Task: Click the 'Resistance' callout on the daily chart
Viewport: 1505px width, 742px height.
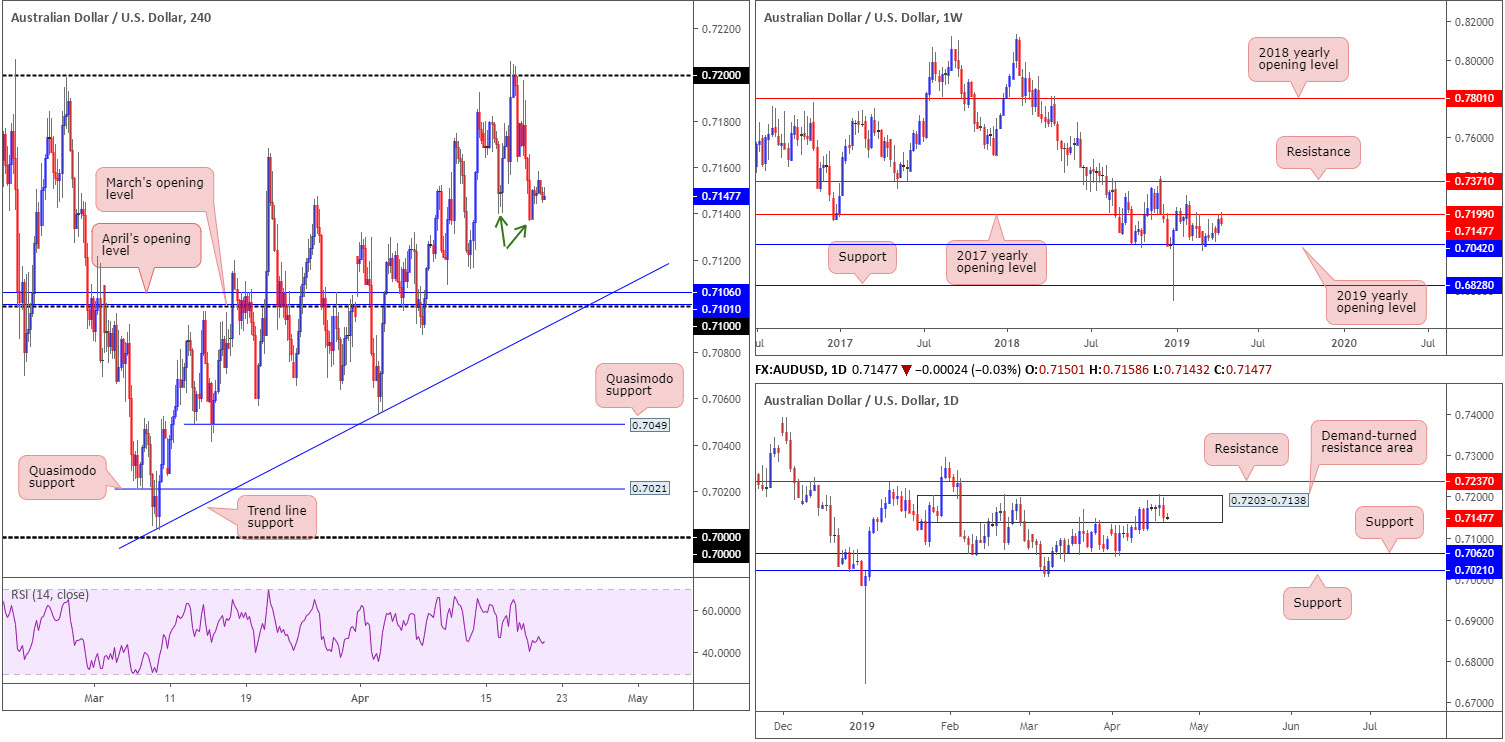Action: click(1246, 448)
